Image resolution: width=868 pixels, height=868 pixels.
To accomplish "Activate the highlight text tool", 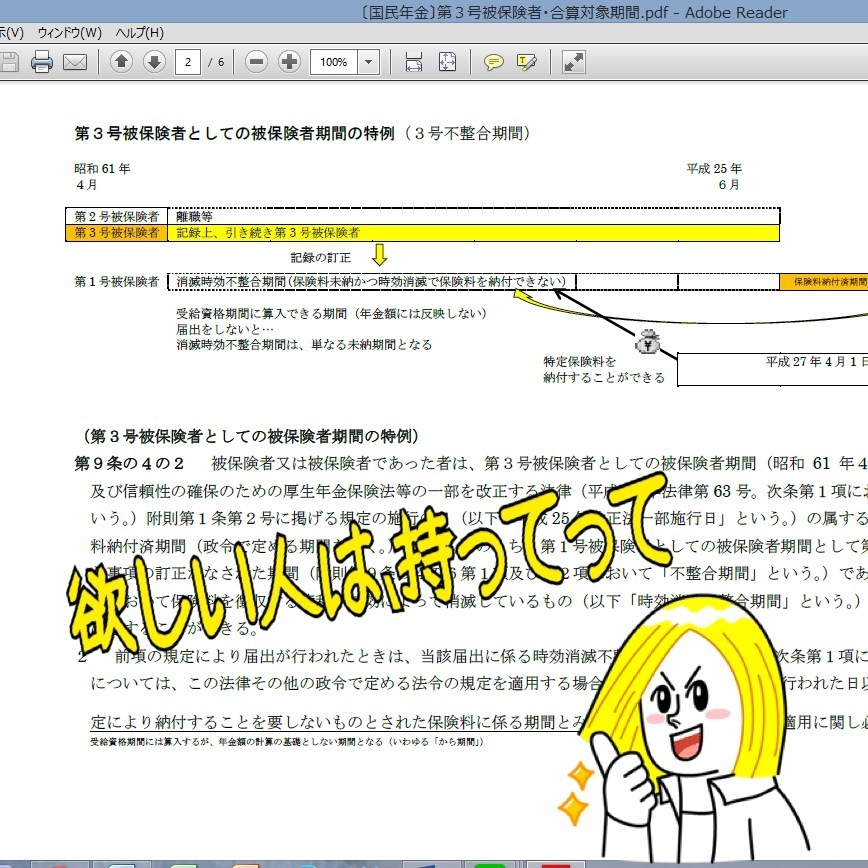I will click(x=526, y=61).
